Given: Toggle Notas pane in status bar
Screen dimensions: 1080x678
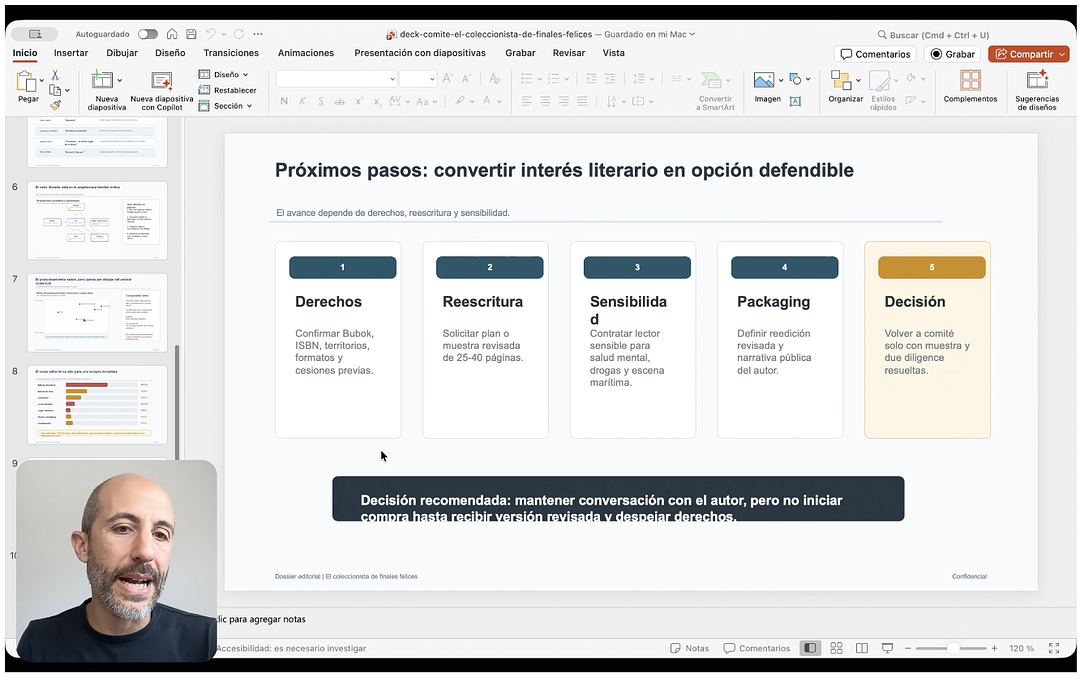Looking at the screenshot, I should click(689, 648).
